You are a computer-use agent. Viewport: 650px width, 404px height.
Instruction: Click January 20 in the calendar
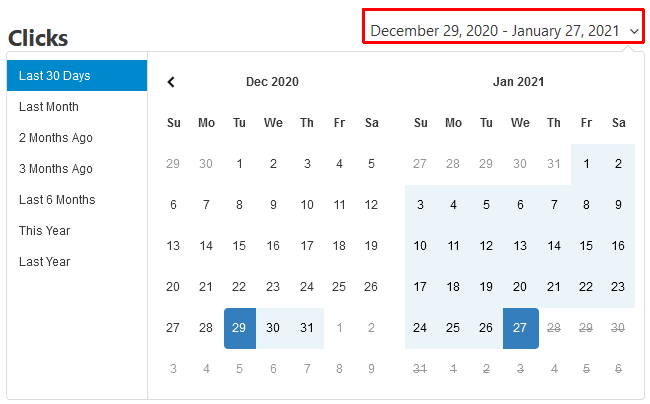pos(520,287)
